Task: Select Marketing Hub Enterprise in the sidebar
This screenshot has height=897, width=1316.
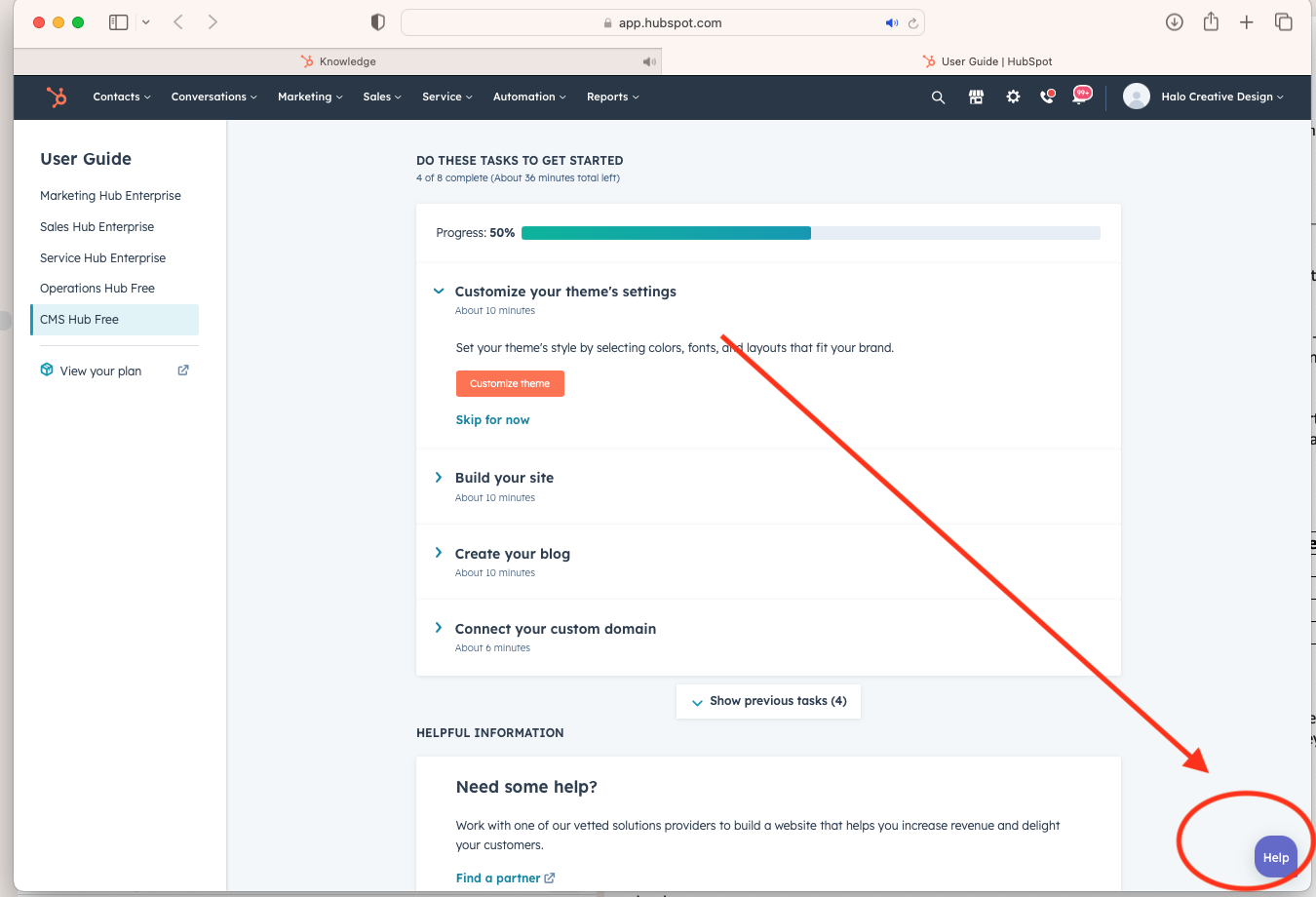Action: (110, 196)
